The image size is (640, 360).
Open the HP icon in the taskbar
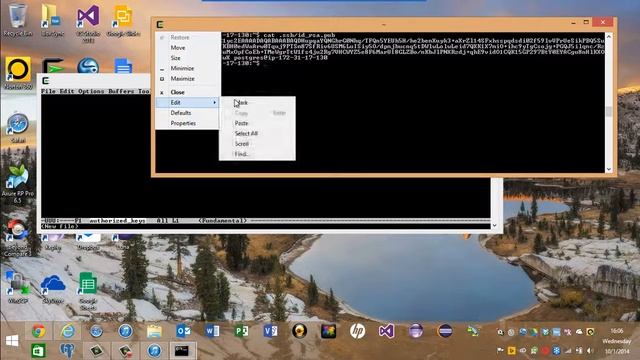pyautogui.click(x=357, y=331)
